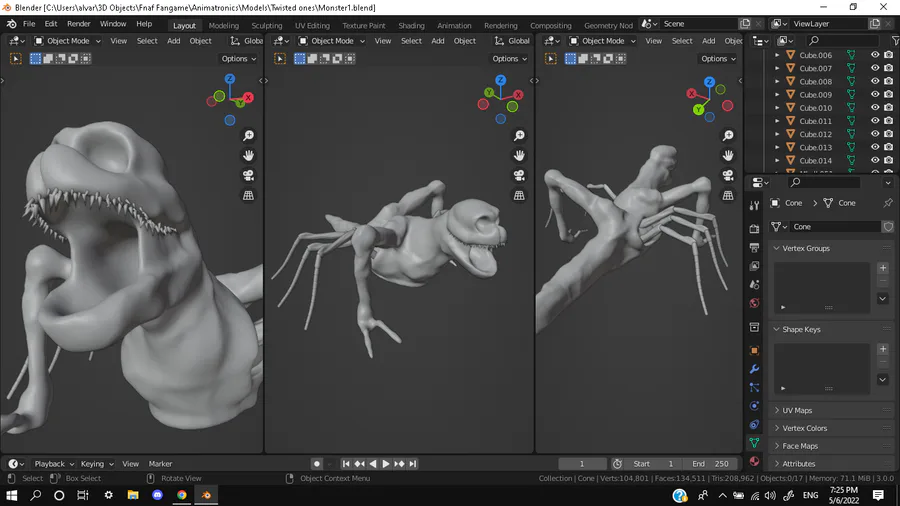Image resolution: width=900 pixels, height=506 pixels.
Task: Expand Cube.009 in the outliner
Action: pyautogui.click(x=777, y=95)
